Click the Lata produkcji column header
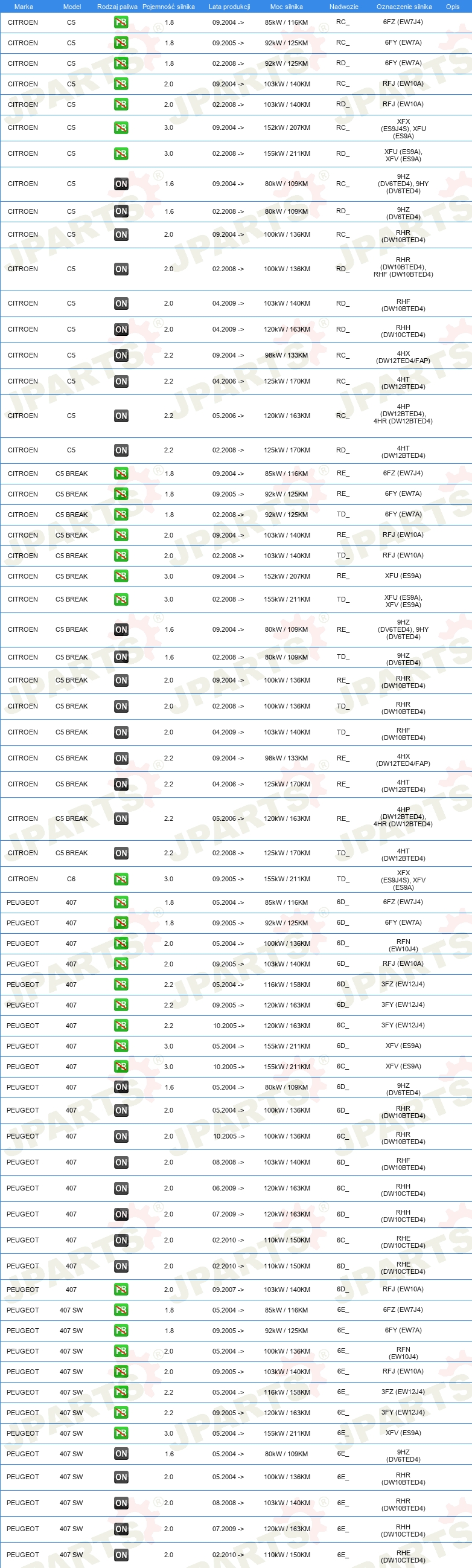 229,7
